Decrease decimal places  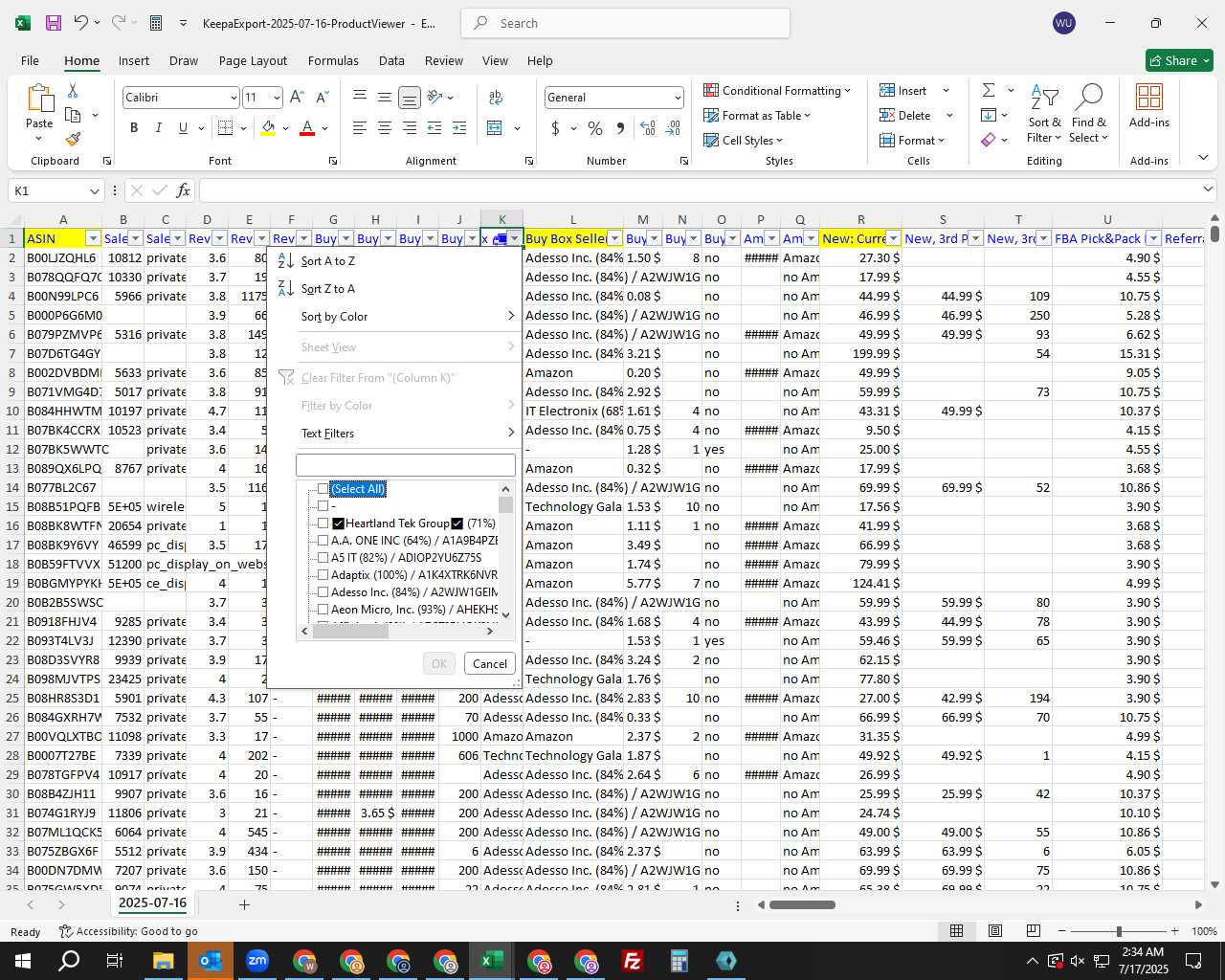click(673, 127)
